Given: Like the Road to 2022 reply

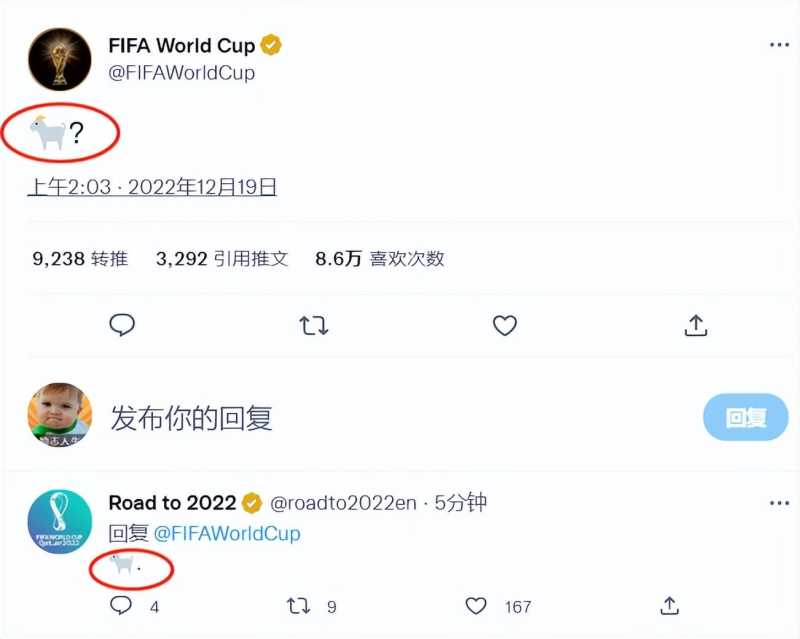Looking at the screenshot, I should pyautogui.click(x=476, y=606).
